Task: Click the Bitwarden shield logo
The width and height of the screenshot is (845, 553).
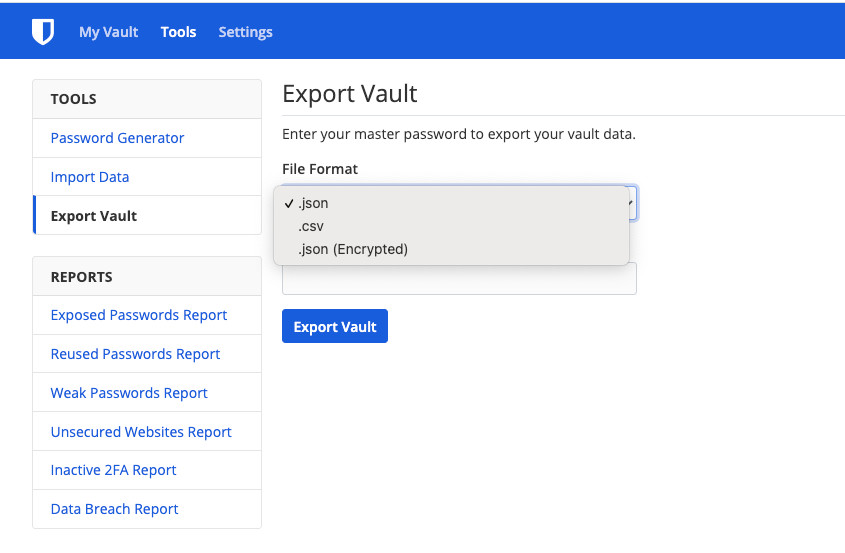Action: click(42, 32)
